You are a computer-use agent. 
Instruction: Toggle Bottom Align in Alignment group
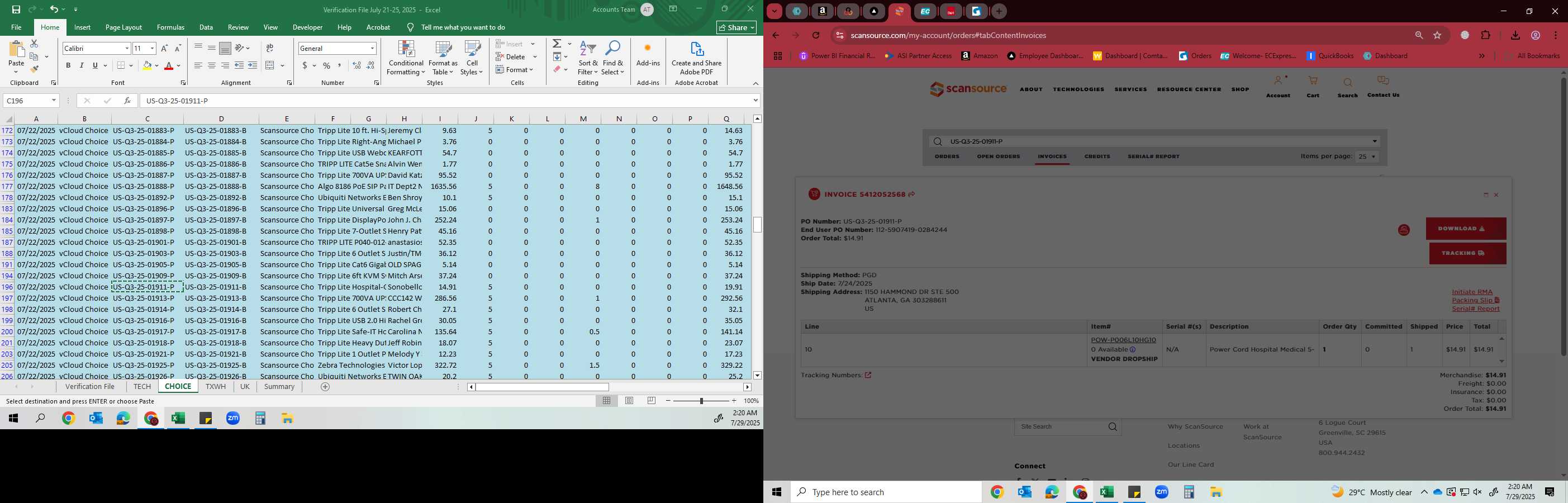(x=225, y=48)
